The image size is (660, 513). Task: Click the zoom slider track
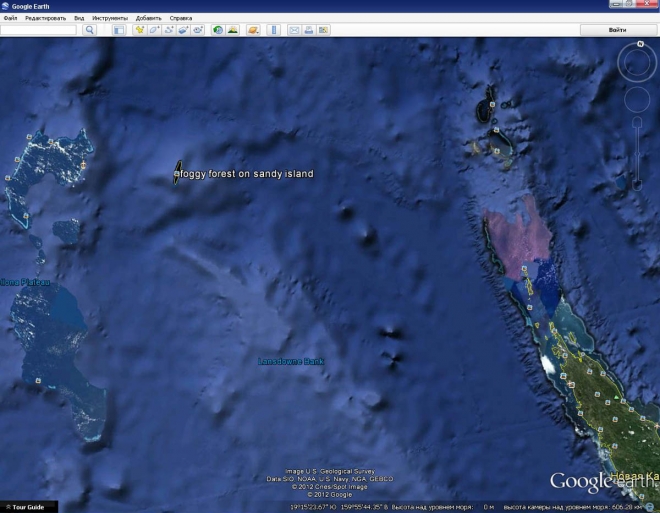[x=637, y=154]
